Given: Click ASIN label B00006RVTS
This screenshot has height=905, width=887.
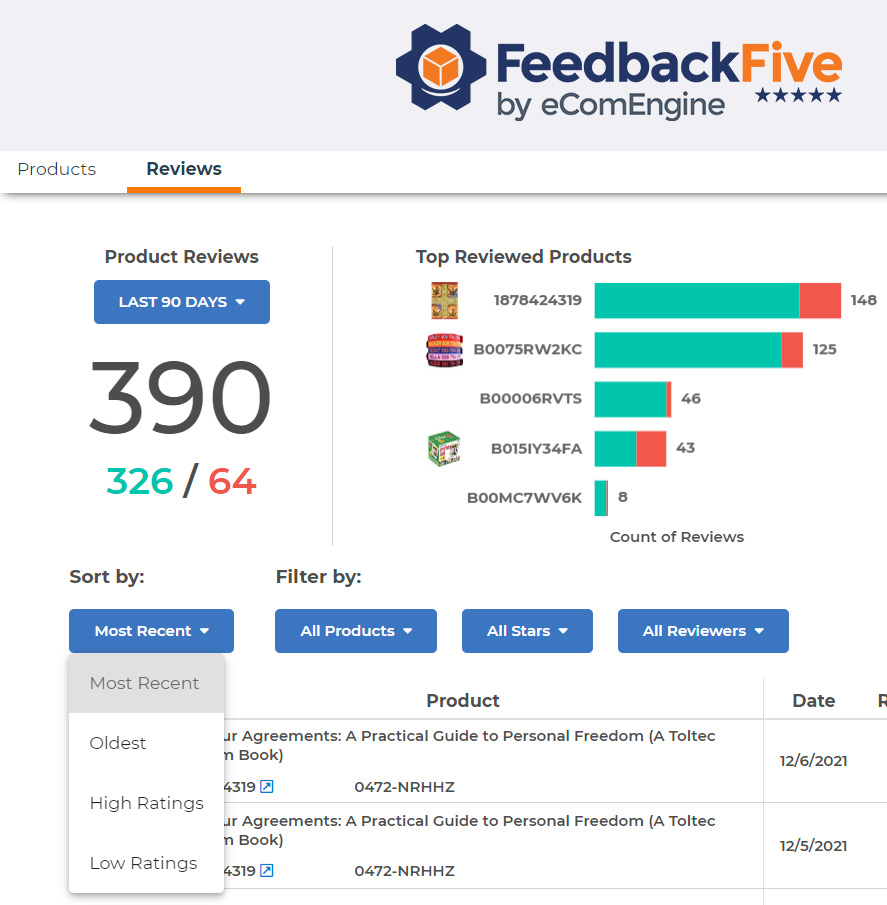Looking at the screenshot, I should (530, 399).
